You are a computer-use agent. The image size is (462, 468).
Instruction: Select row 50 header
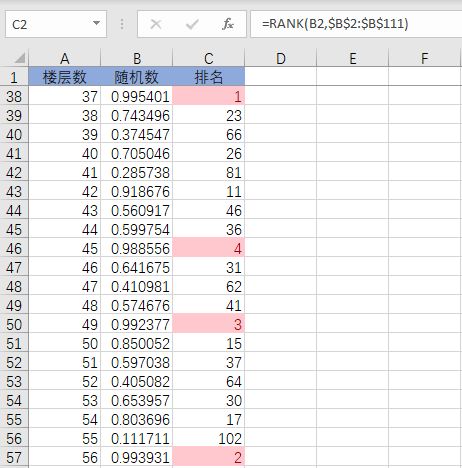pyautogui.click(x=14, y=324)
